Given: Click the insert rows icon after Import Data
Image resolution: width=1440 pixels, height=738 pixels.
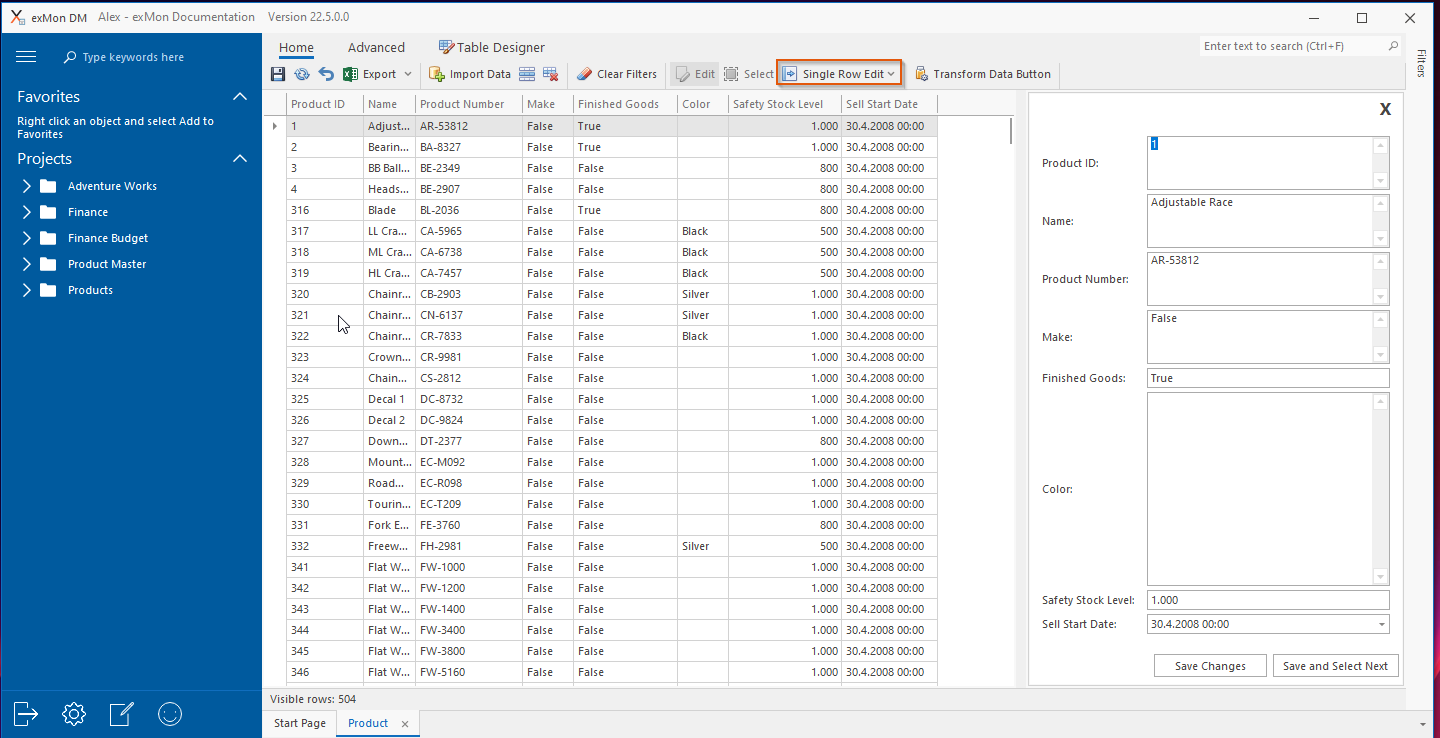Looking at the screenshot, I should click(x=527, y=74).
